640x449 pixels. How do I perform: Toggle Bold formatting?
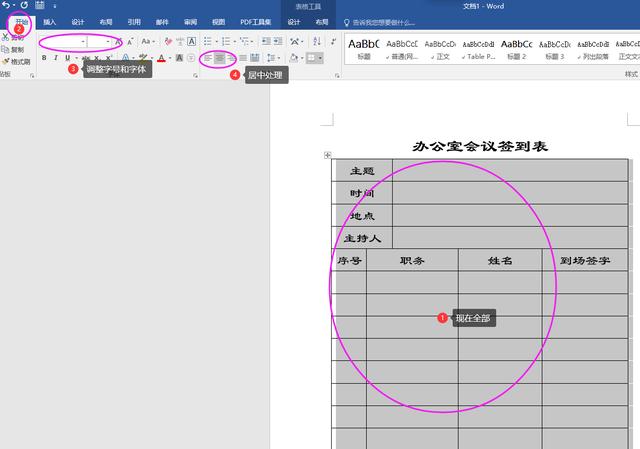point(44,58)
